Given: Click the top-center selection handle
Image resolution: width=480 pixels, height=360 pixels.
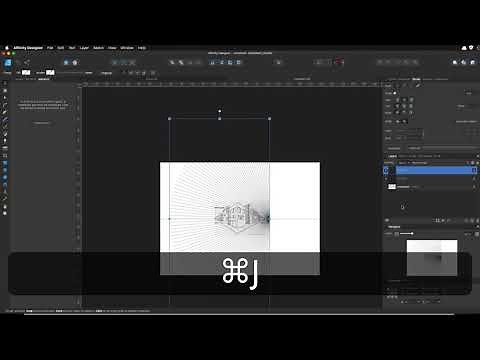Looking at the screenshot, I should (219, 118).
